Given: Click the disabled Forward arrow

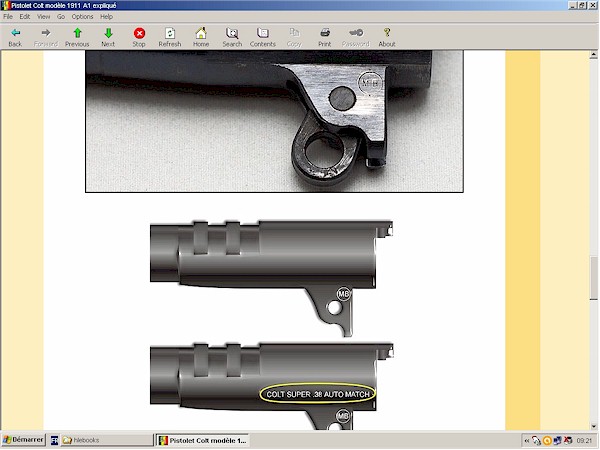Looking at the screenshot, I should [x=46, y=38].
